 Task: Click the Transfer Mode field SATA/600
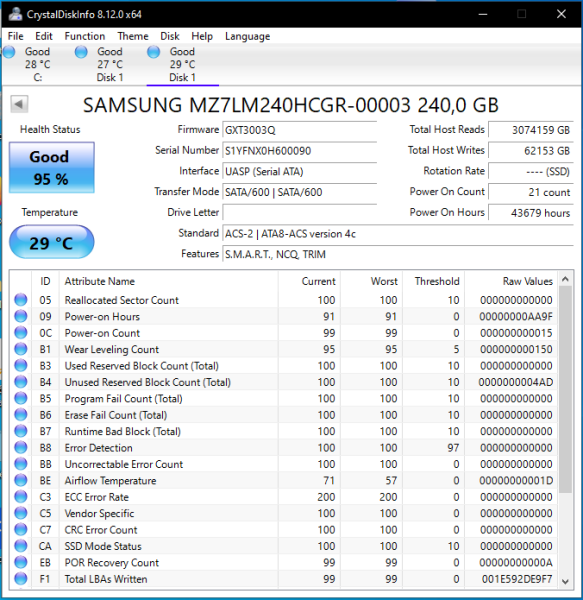(300, 192)
